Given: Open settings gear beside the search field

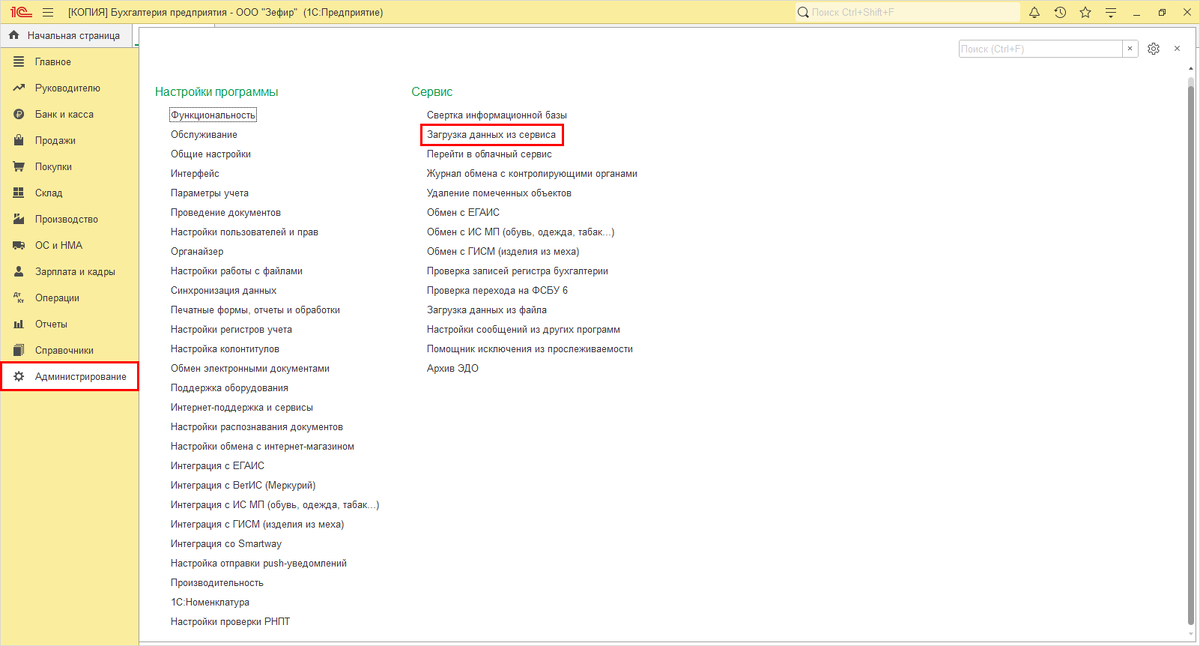Looking at the screenshot, I should click(1153, 48).
